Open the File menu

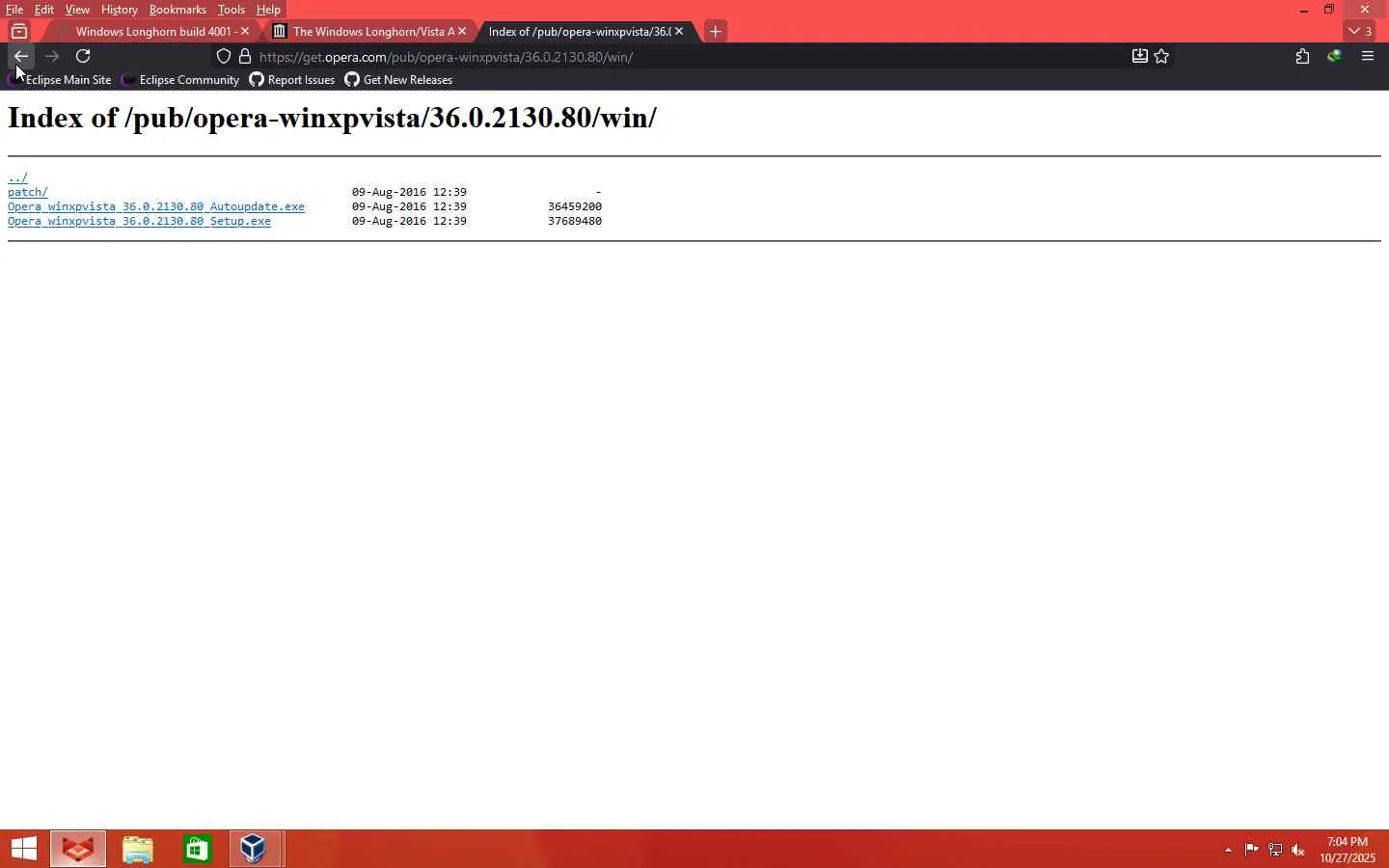pyautogui.click(x=14, y=10)
